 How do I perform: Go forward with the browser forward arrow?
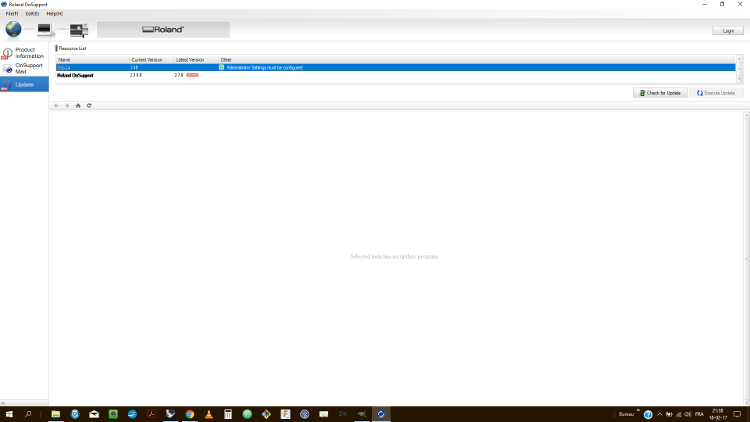pyautogui.click(x=67, y=106)
